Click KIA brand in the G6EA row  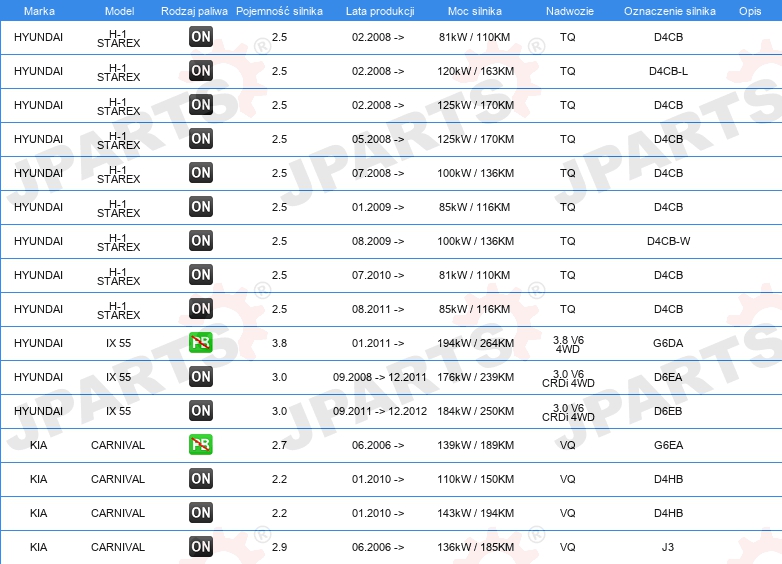click(x=38, y=445)
